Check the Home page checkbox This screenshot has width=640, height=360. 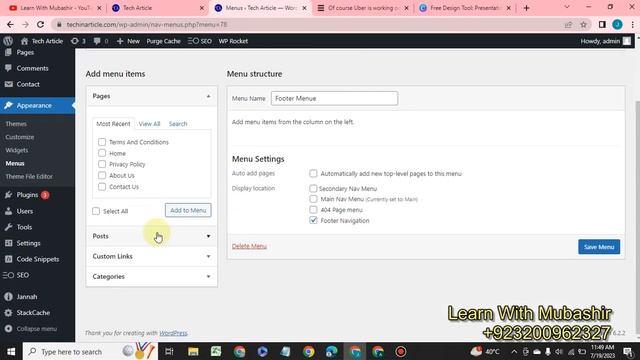click(102, 153)
